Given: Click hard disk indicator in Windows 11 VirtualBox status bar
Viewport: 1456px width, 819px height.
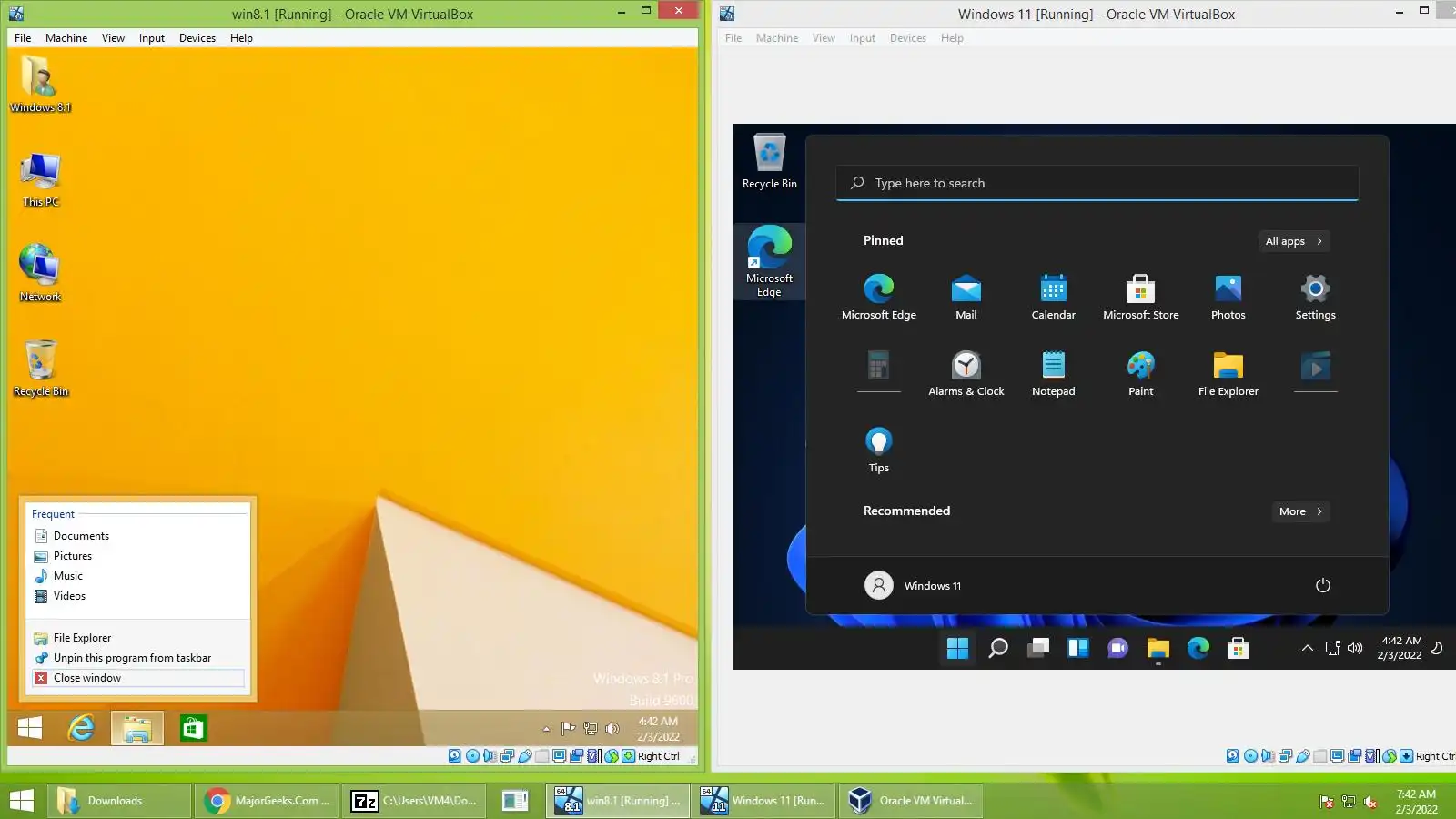Looking at the screenshot, I should [x=1233, y=756].
